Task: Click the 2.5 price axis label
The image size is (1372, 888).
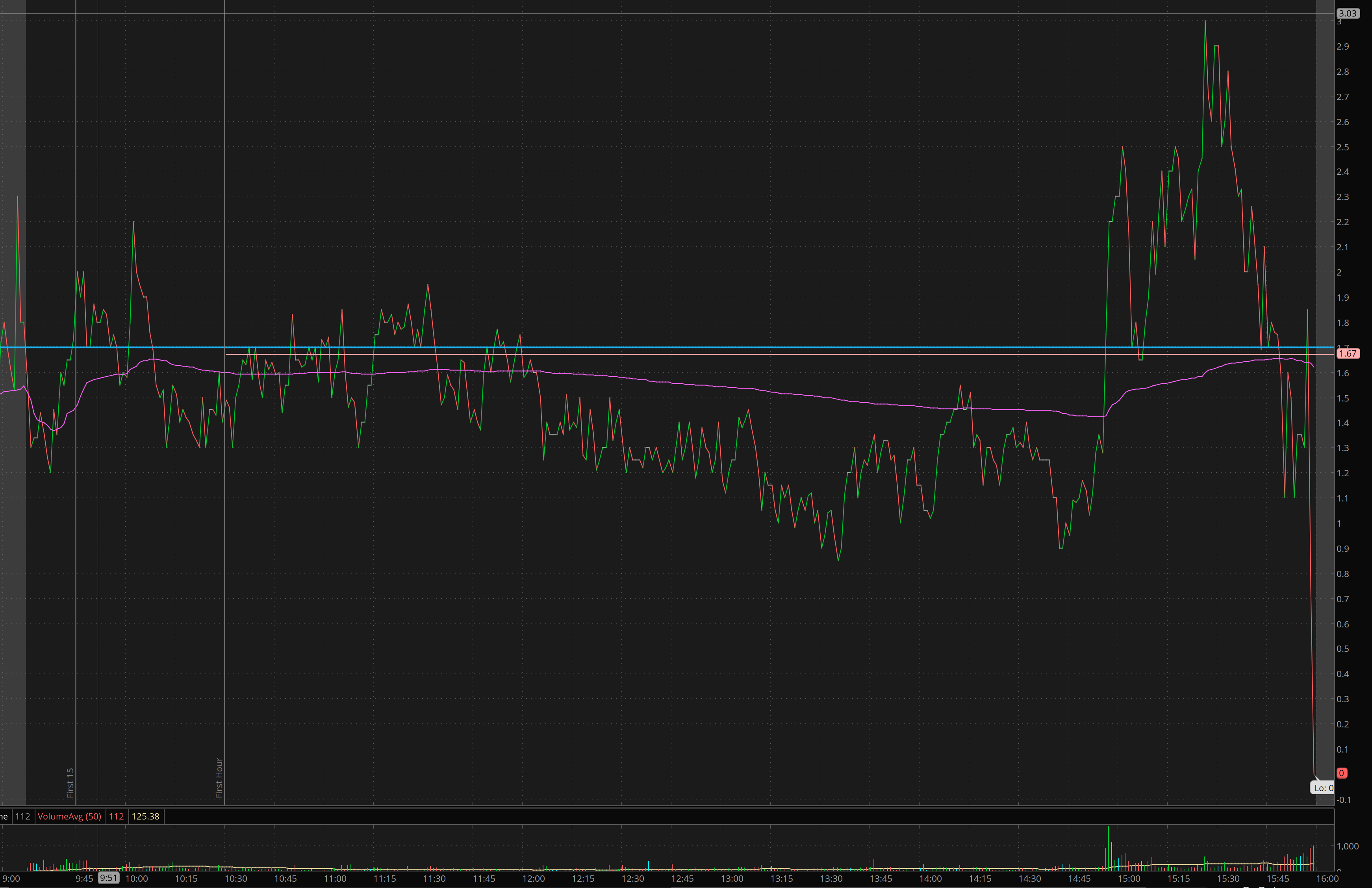Action: pos(1342,148)
